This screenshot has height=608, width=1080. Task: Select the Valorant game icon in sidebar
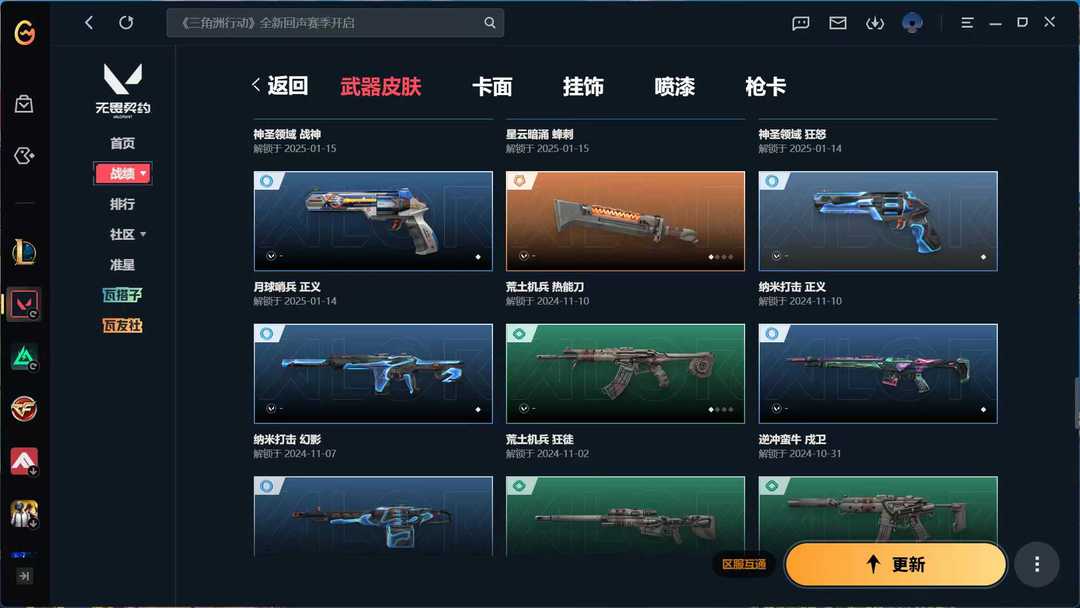(x=24, y=304)
